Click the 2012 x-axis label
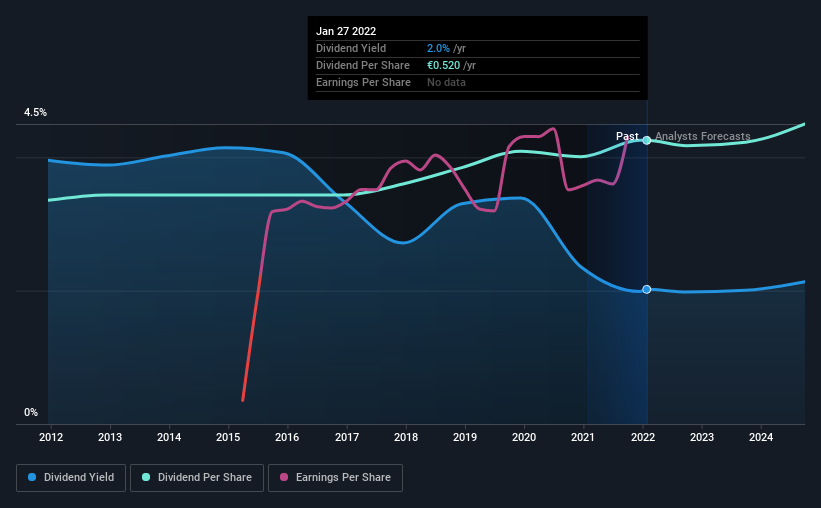Image resolution: width=821 pixels, height=508 pixels. 51,437
